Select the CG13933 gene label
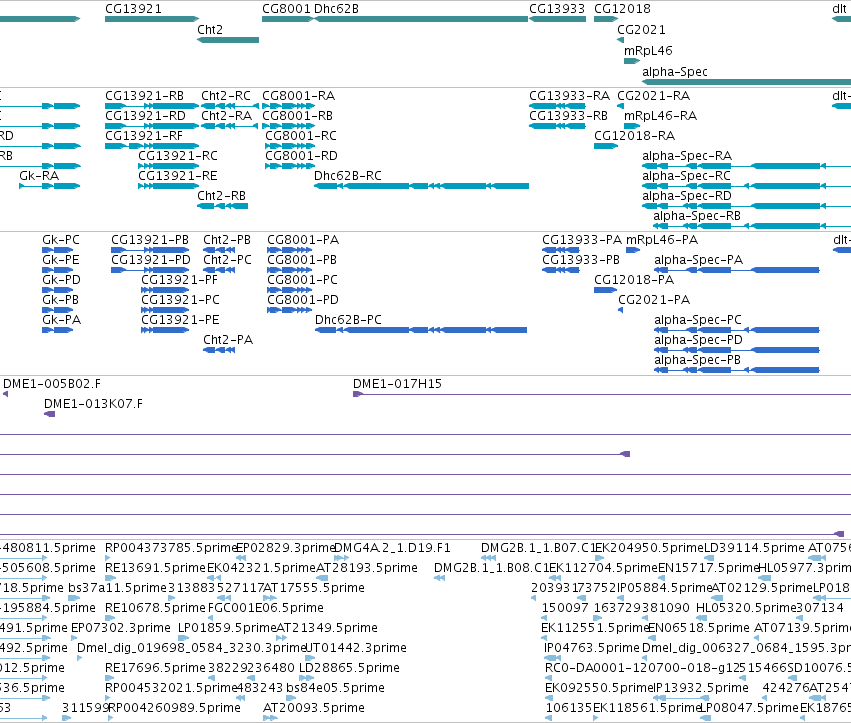Viewport: 851px width, 723px height. 557,9
